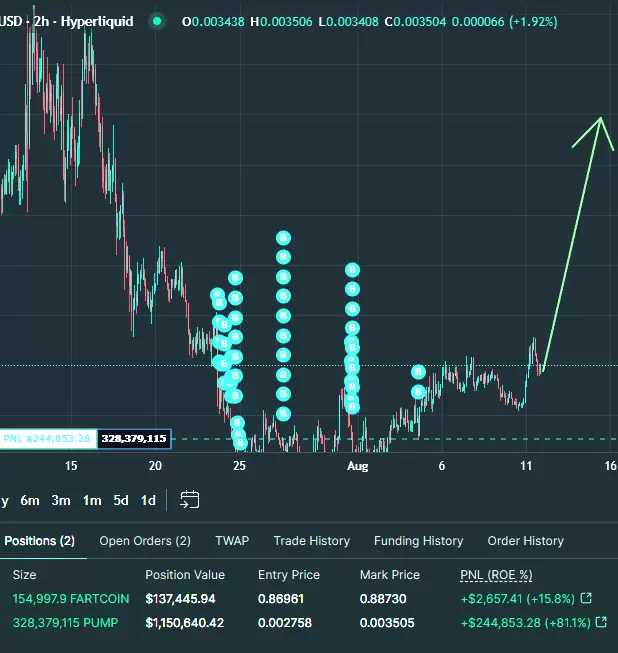Click the PNL (ROE %) column header

click(x=496, y=575)
